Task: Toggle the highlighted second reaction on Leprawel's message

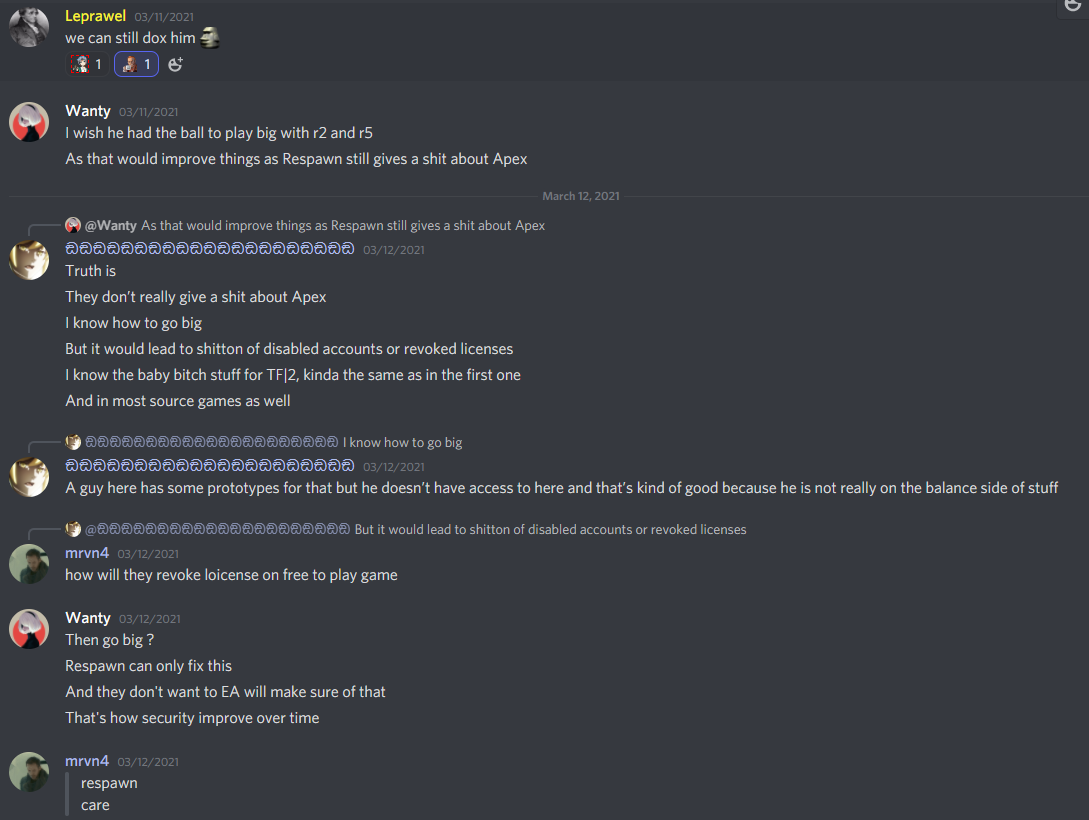Action: pos(136,64)
